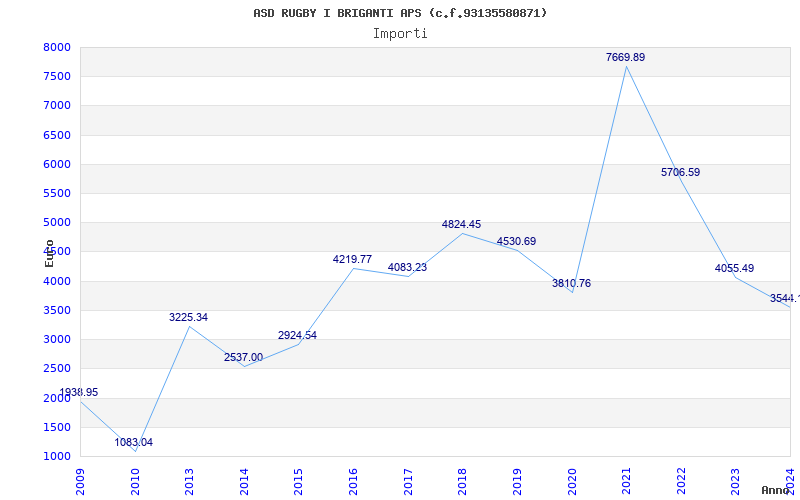800x500 pixels.
Task: Click the 2010 x-axis year label
Action: coord(135,481)
